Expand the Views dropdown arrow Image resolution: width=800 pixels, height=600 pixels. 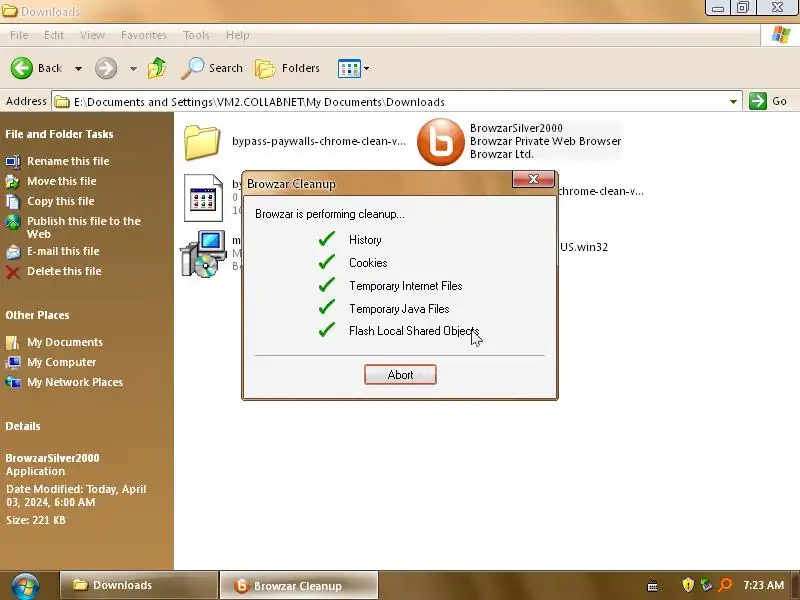coord(366,68)
